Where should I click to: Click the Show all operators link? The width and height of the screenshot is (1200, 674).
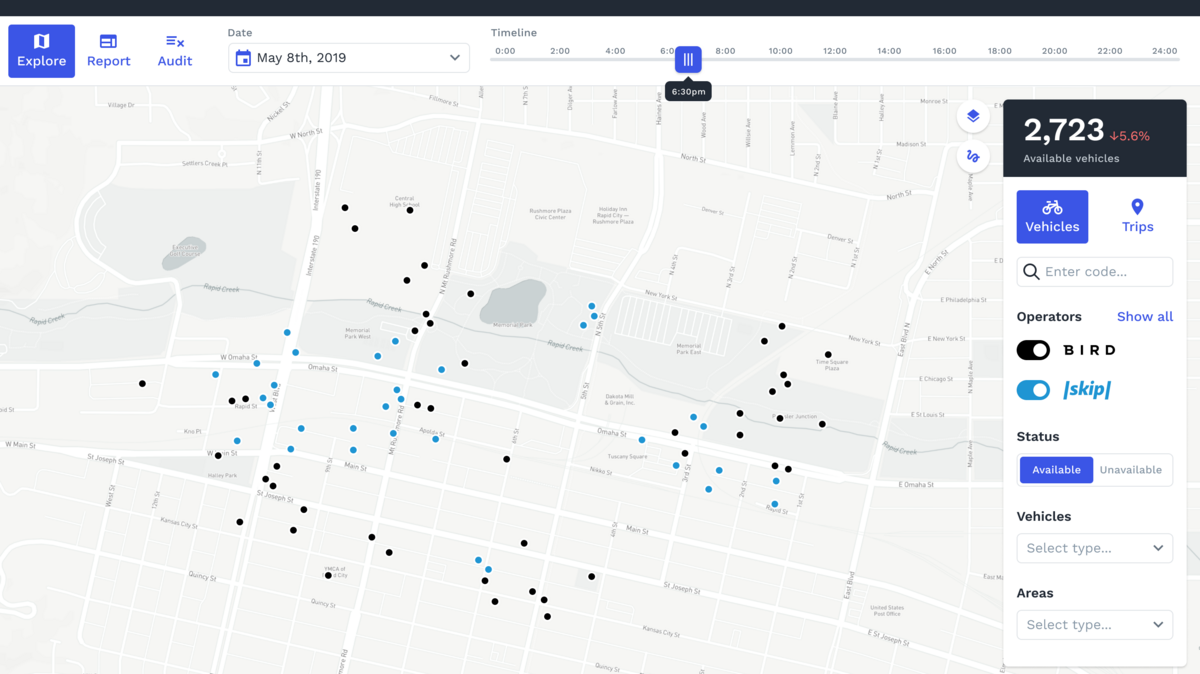[x=1144, y=316]
